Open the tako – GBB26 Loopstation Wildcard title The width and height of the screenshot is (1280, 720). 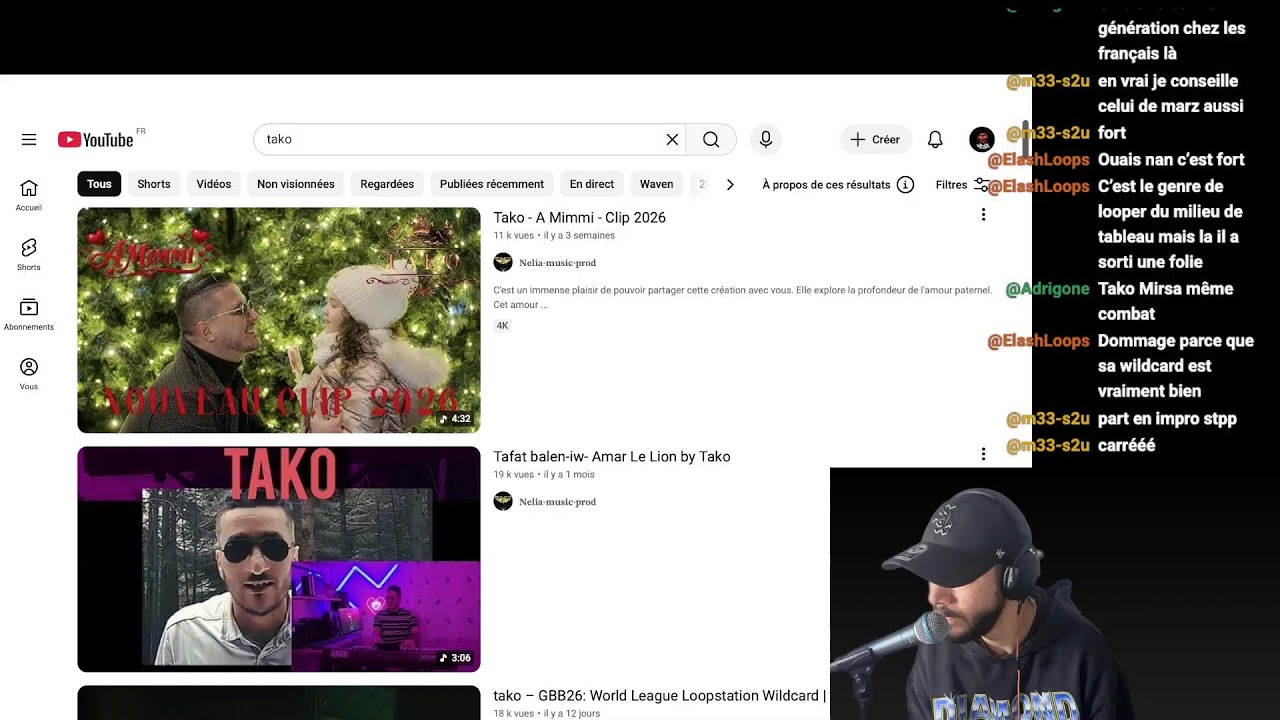coord(660,696)
